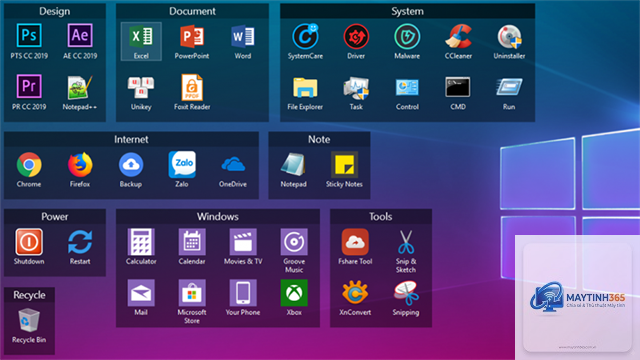Open the Xbox icon
The height and width of the screenshot is (360, 640).
click(x=294, y=293)
